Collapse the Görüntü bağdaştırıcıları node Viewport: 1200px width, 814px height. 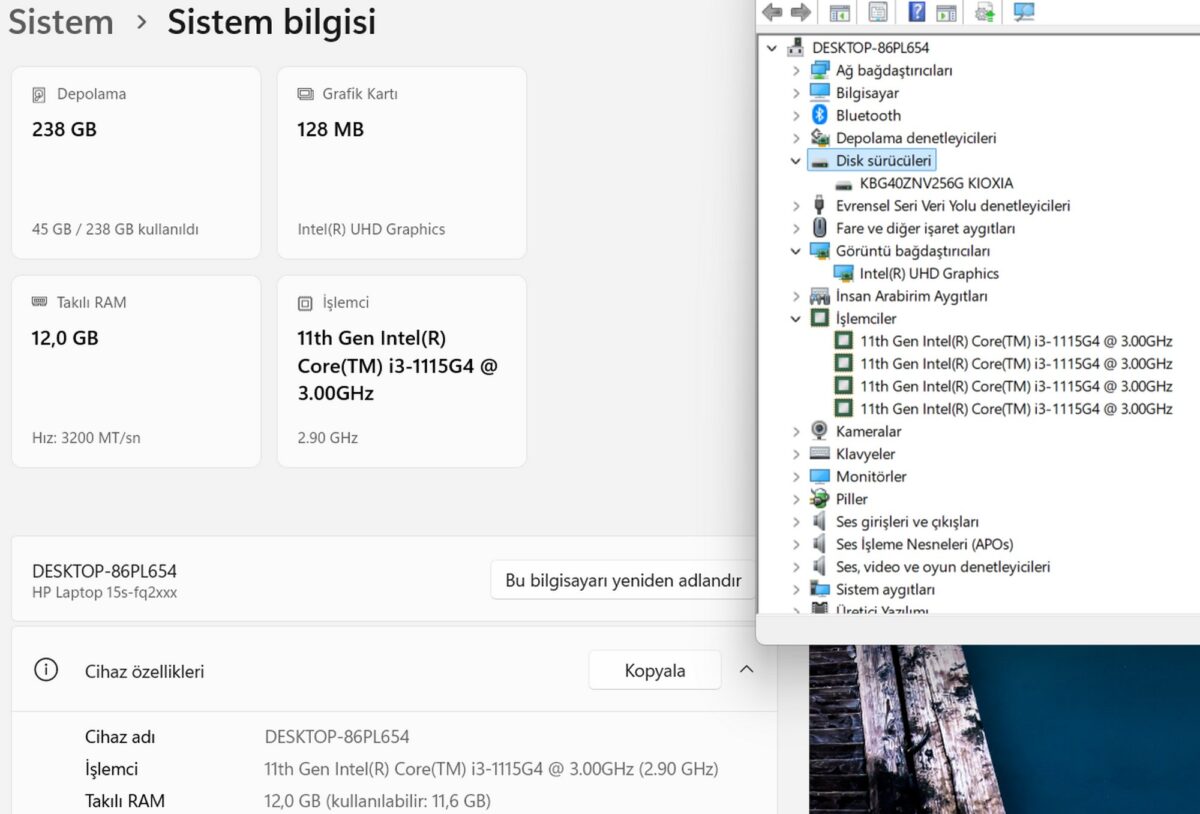(796, 251)
